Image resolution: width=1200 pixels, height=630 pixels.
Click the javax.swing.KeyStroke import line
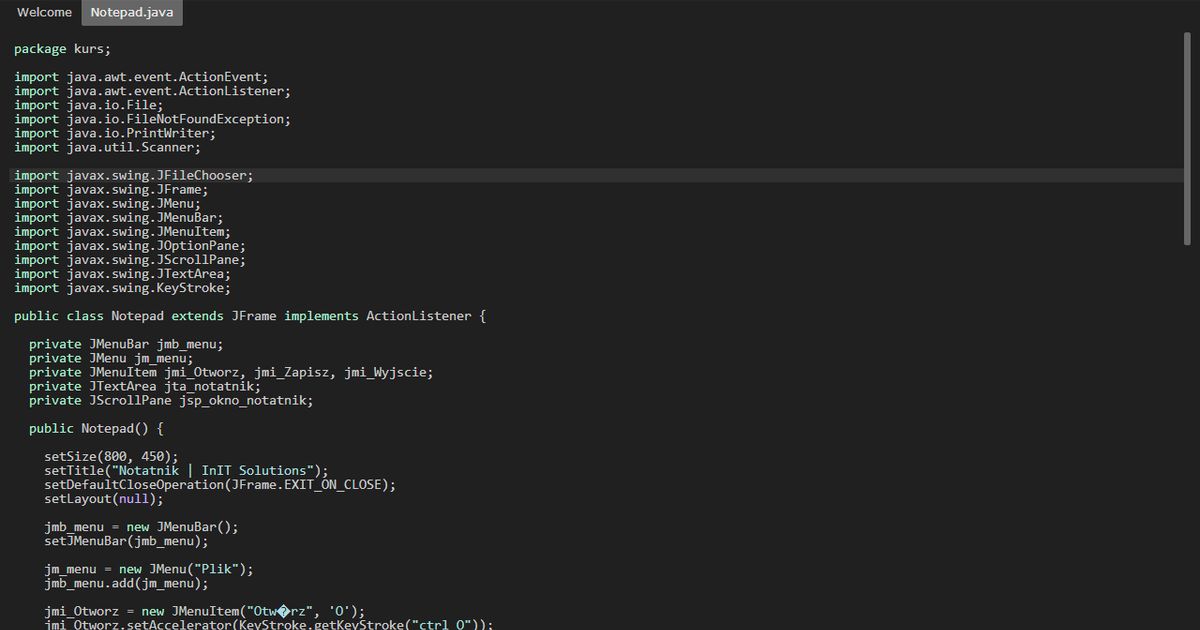point(122,287)
